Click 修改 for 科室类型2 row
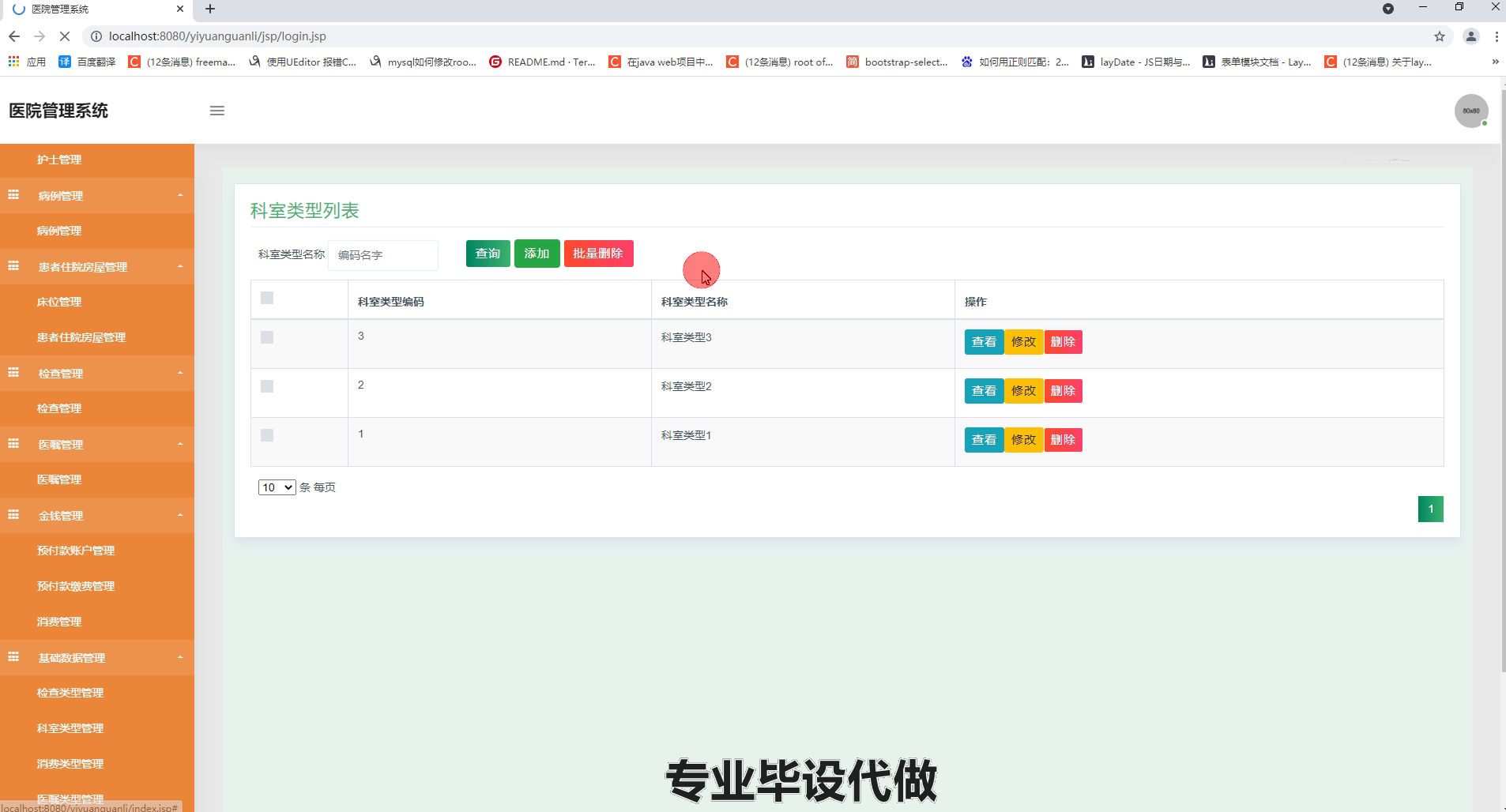Viewport: 1506px width, 812px height. [x=1023, y=391]
